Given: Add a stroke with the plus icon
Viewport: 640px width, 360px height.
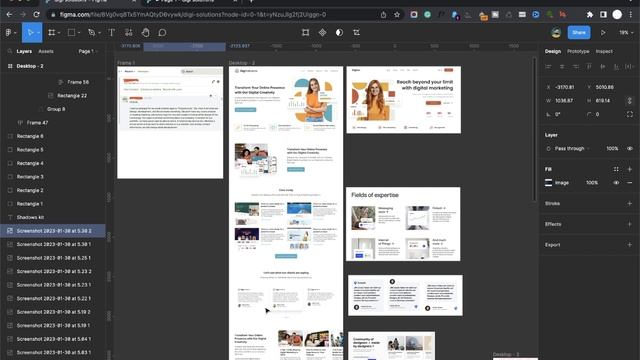Looking at the screenshot, I should tap(630, 203).
